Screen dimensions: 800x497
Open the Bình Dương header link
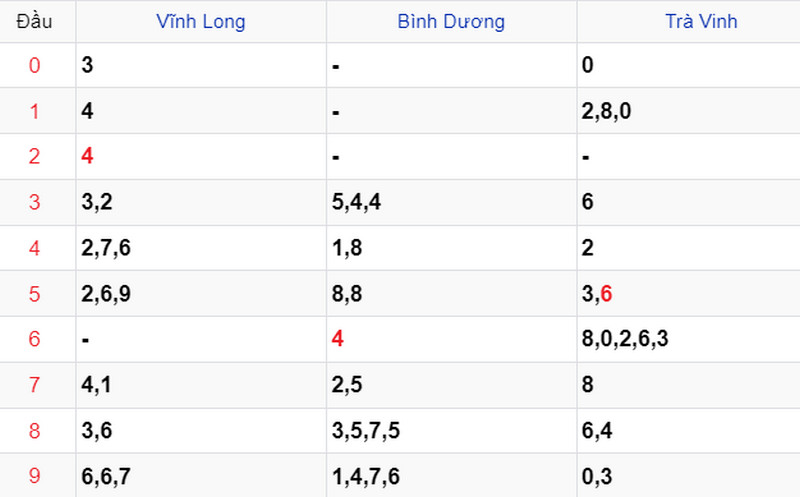pyautogui.click(x=451, y=21)
